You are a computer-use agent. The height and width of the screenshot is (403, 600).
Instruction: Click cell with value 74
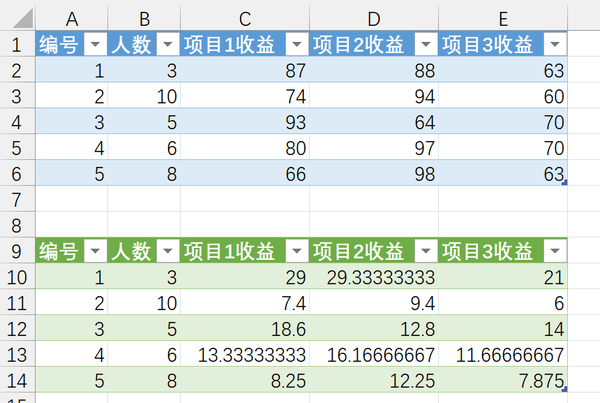pos(245,96)
